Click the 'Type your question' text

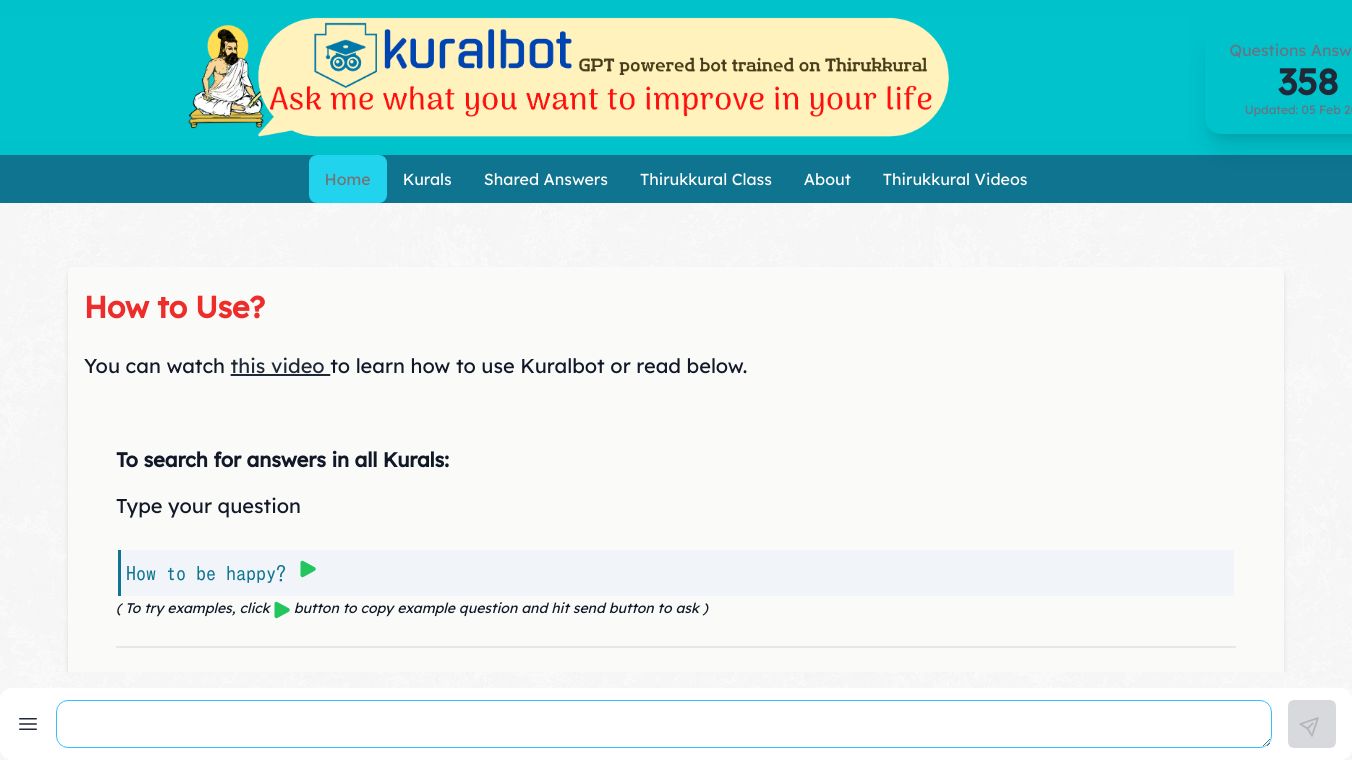click(208, 506)
